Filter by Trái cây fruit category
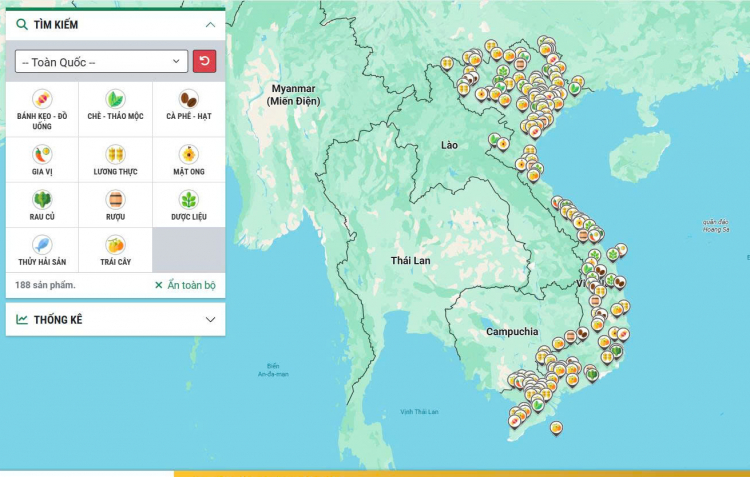Image resolution: width=750 pixels, height=477 pixels. [x=115, y=245]
